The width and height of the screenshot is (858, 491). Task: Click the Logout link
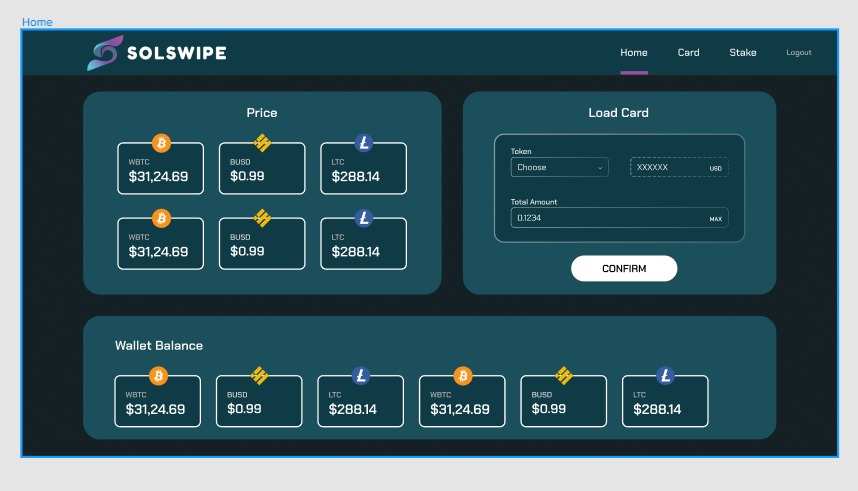(799, 53)
